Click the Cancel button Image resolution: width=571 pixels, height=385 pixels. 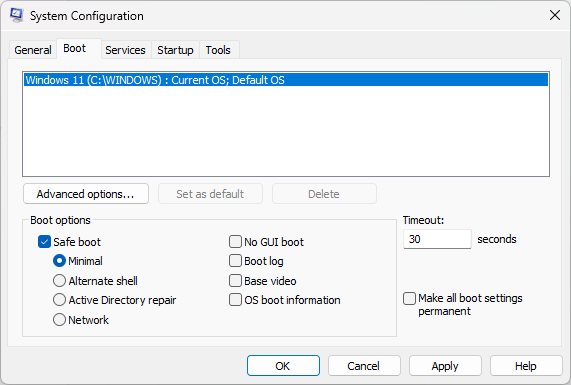364,366
